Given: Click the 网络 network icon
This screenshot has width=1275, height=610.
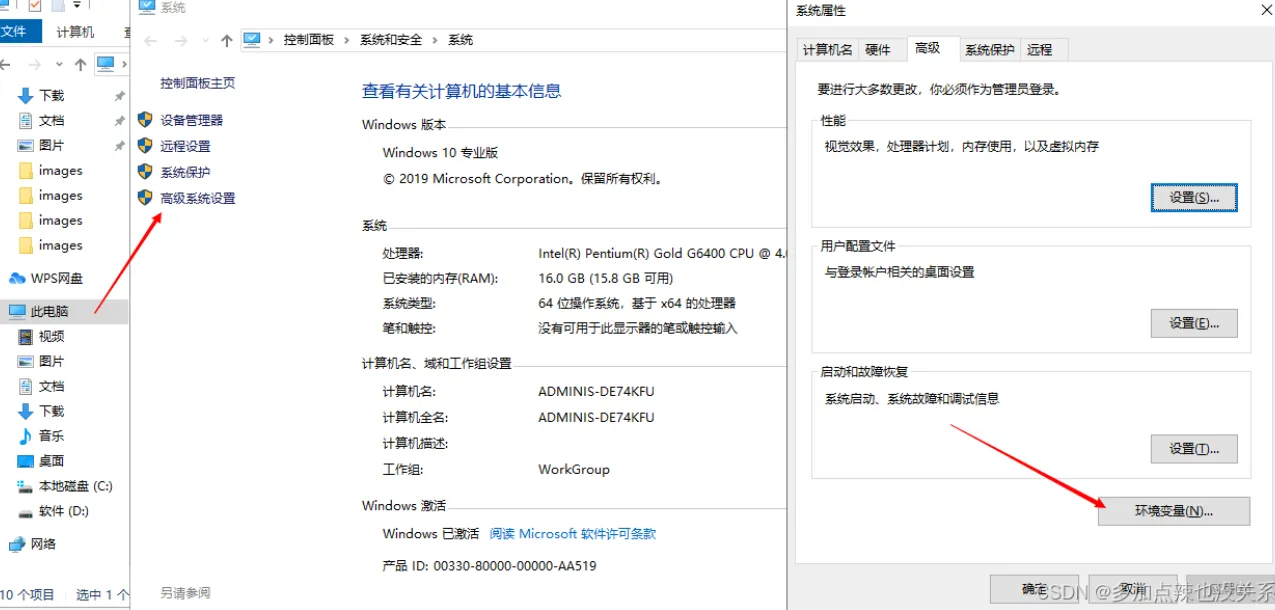Looking at the screenshot, I should pyautogui.click(x=17, y=544).
